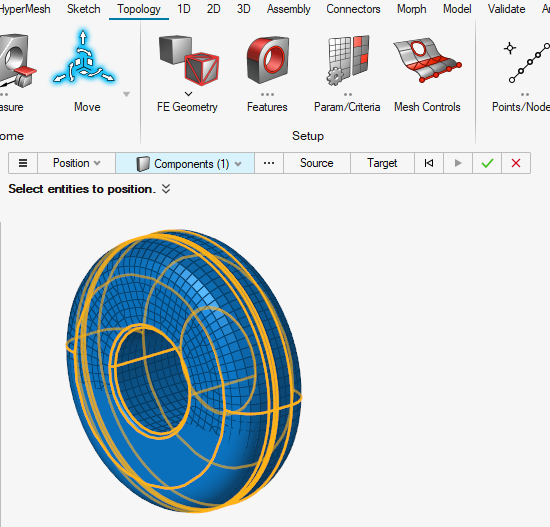Cancel the tool with red X
The height and width of the screenshot is (527, 550).
point(516,163)
